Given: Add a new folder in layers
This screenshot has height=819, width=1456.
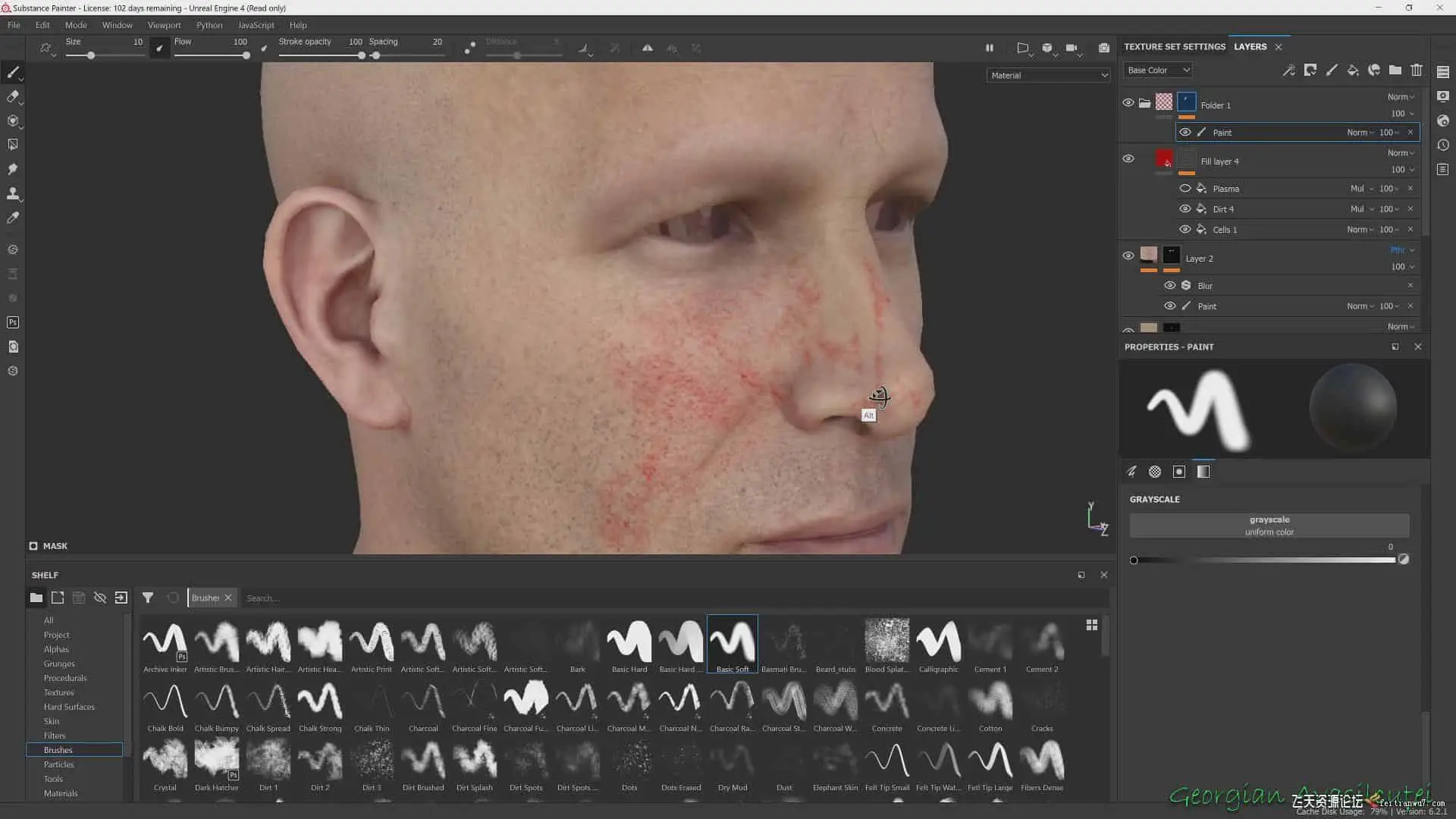Looking at the screenshot, I should click(x=1395, y=70).
